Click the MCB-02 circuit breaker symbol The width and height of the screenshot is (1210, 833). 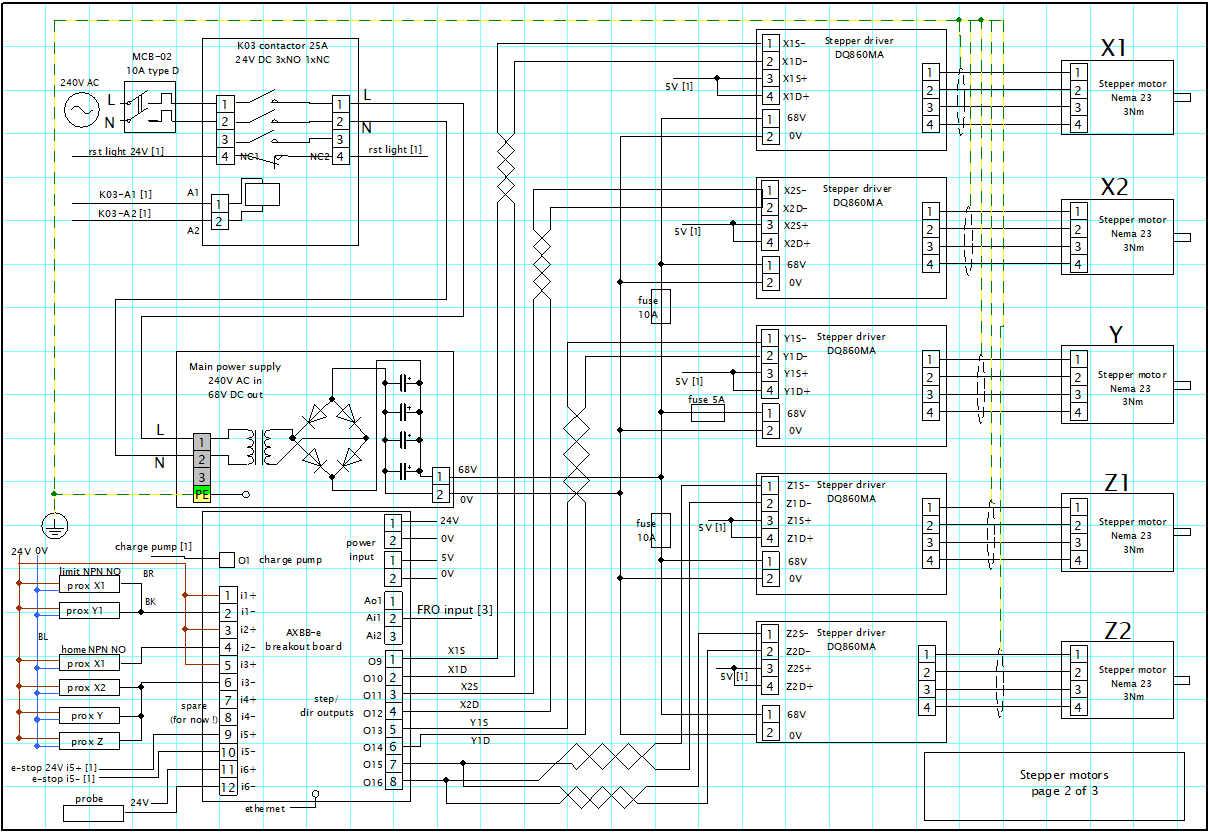pos(149,110)
